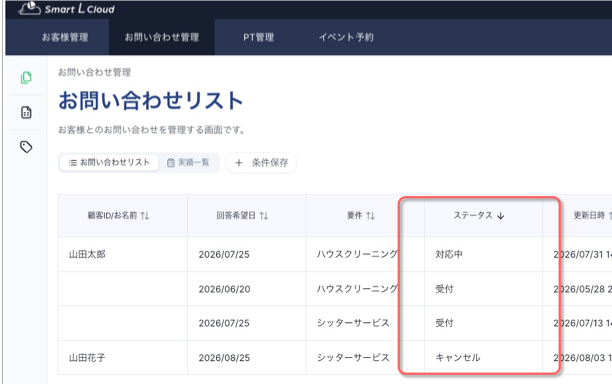Select the green copy documents sidebar icon

(x=26, y=78)
